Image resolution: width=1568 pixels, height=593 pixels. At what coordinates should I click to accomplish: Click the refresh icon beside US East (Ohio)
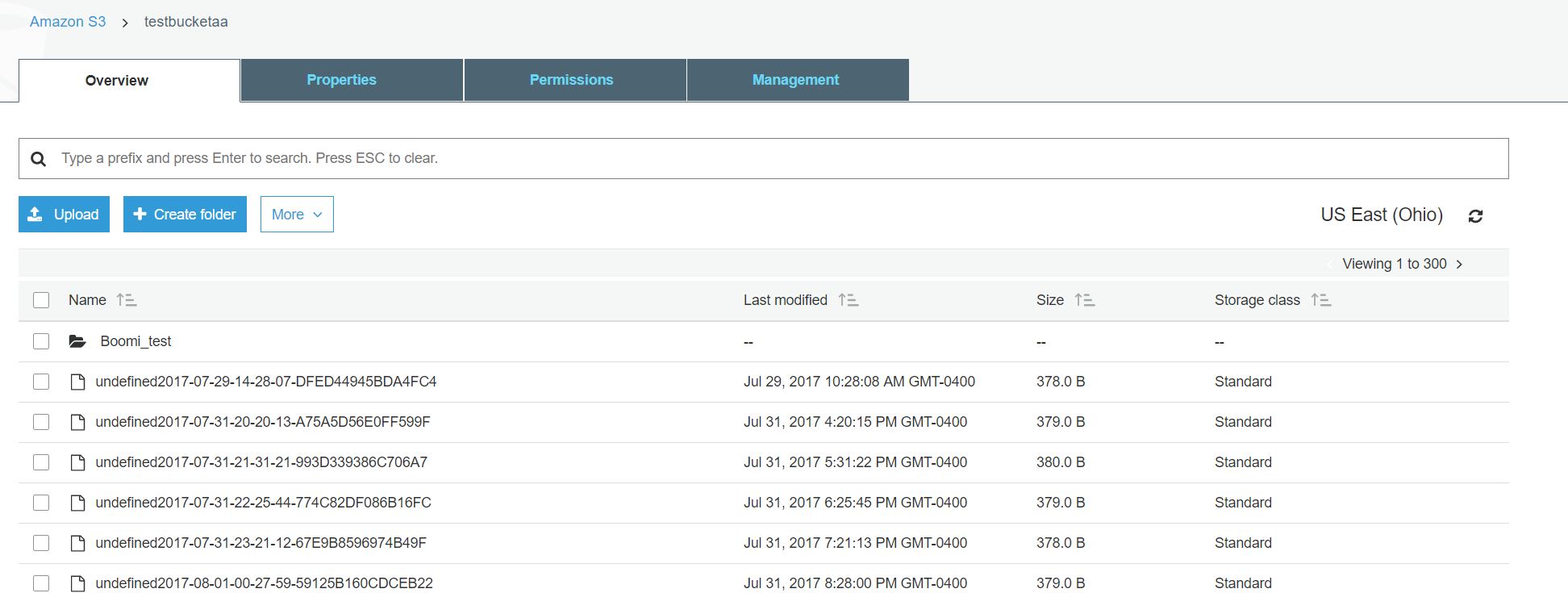(x=1475, y=216)
